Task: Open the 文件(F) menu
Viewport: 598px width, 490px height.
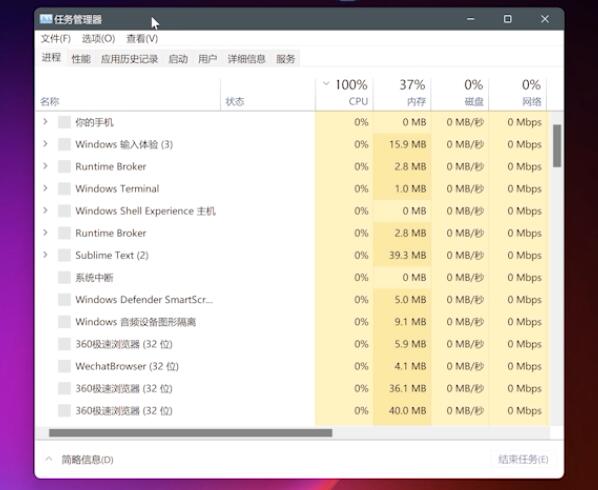Action: point(56,39)
